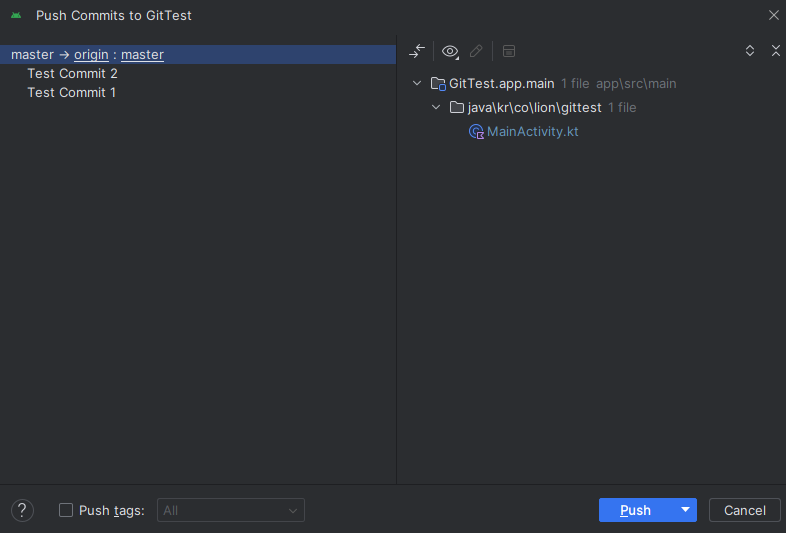The width and height of the screenshot is (786, 533).
Task: Click the Collapse All icon
Action: (776, 51)
